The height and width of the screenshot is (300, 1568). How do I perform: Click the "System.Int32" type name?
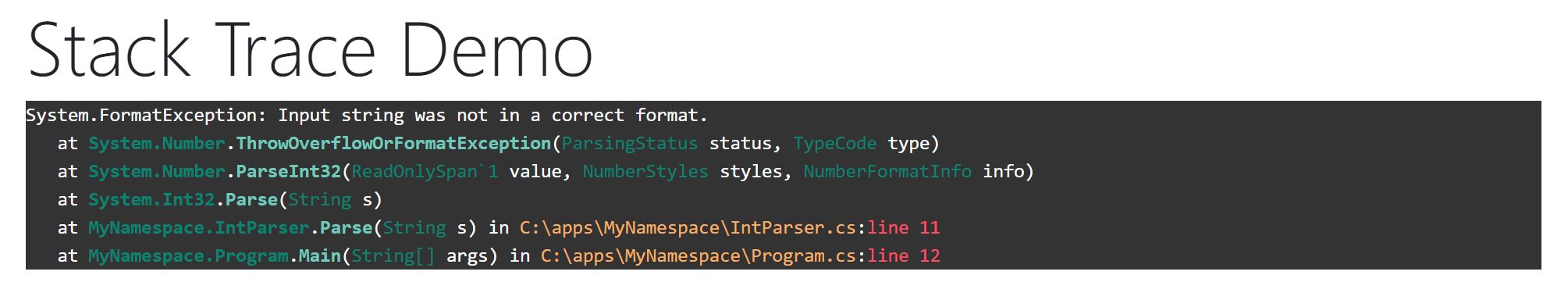point(151,200)
